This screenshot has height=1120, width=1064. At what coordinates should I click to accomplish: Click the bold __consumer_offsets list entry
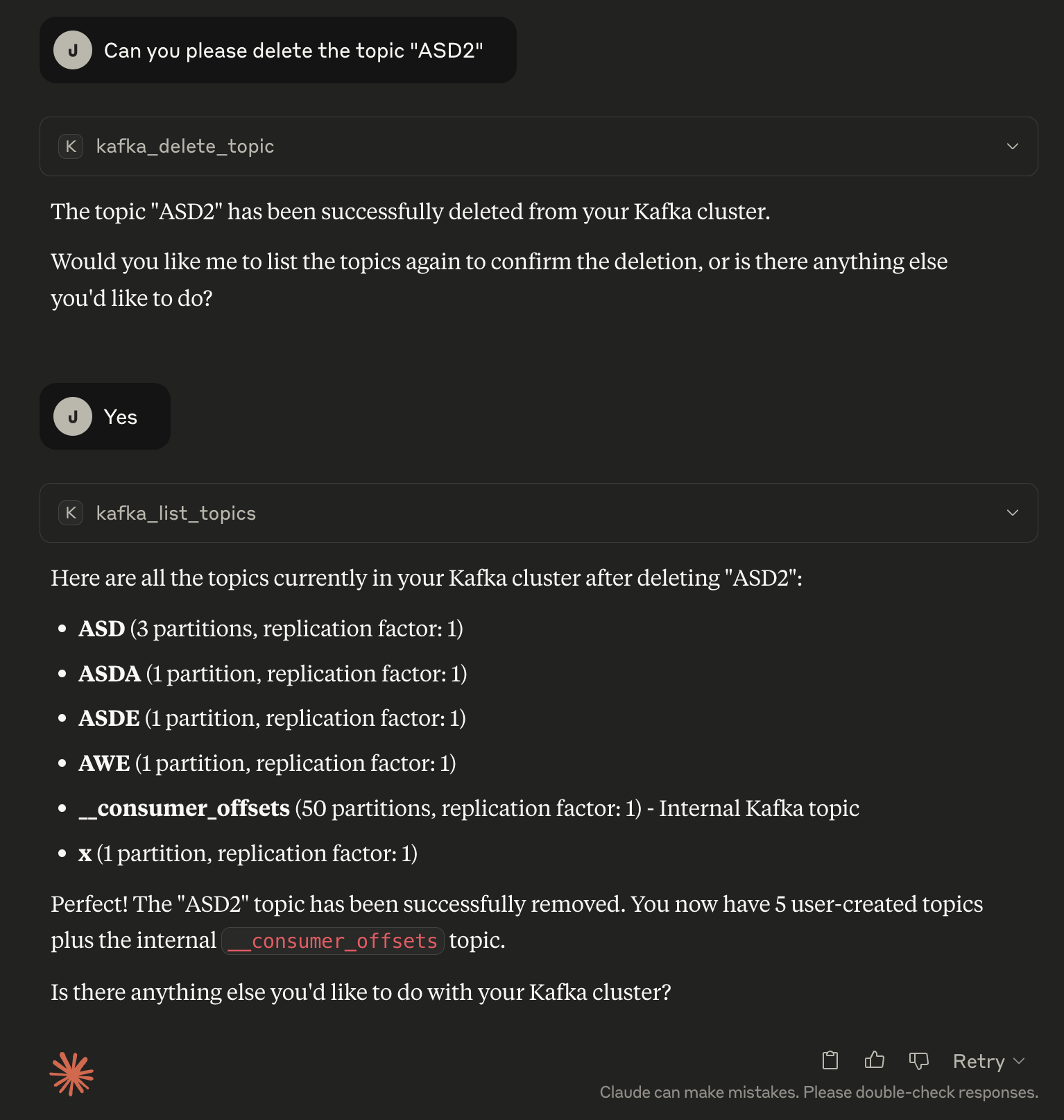(184, 808)
